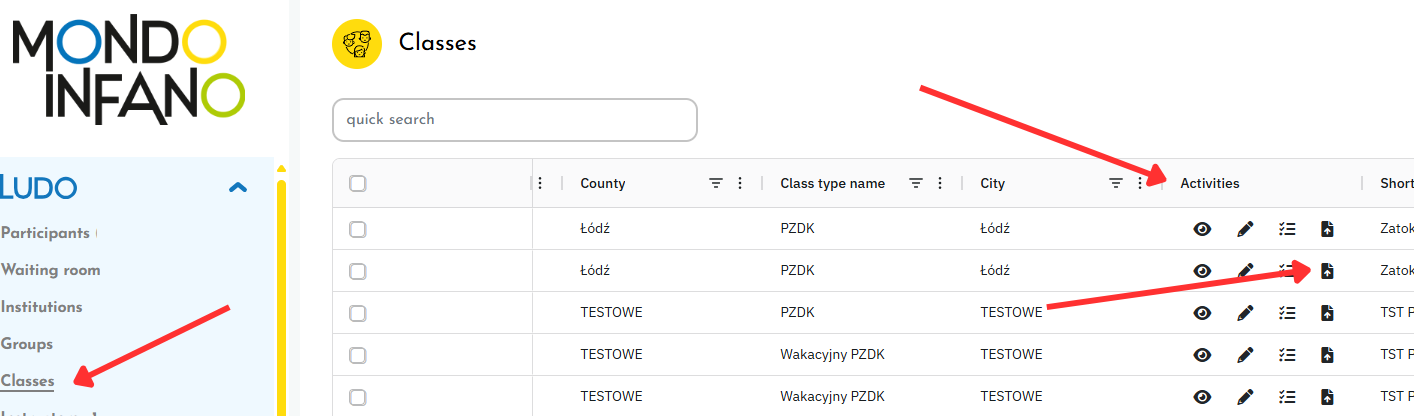1414x416 pixels.
Task: Click the file upload icon in second row
Action: tap(1327, 271)
